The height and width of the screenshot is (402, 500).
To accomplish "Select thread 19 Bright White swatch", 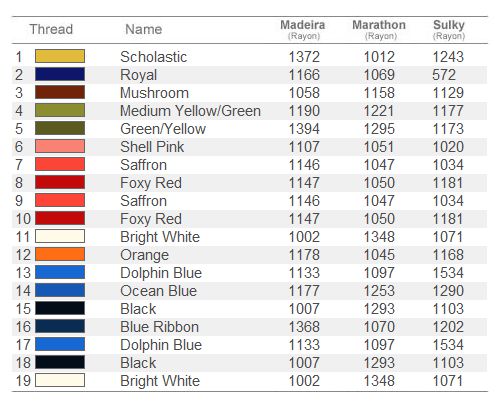I will [60, 380].
